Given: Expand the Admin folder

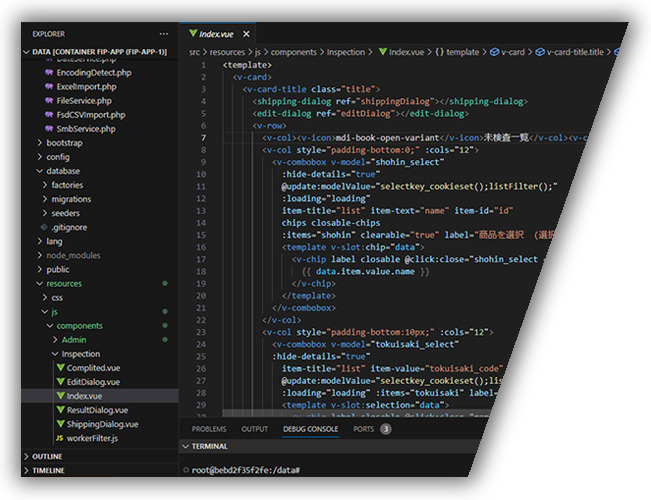Looking at the screenshot, I should (55, 340).
